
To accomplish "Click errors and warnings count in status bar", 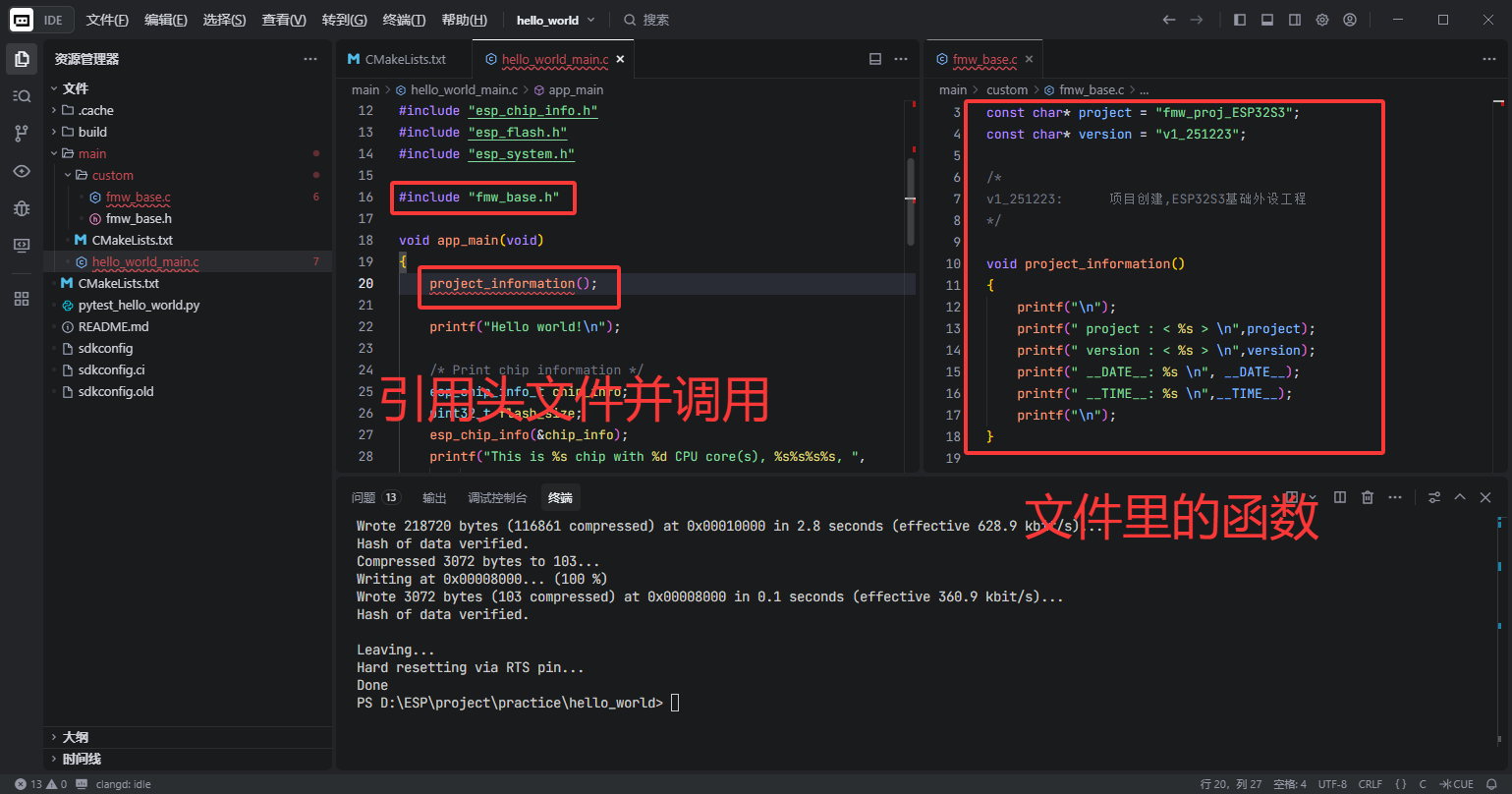I will point(41,784).
